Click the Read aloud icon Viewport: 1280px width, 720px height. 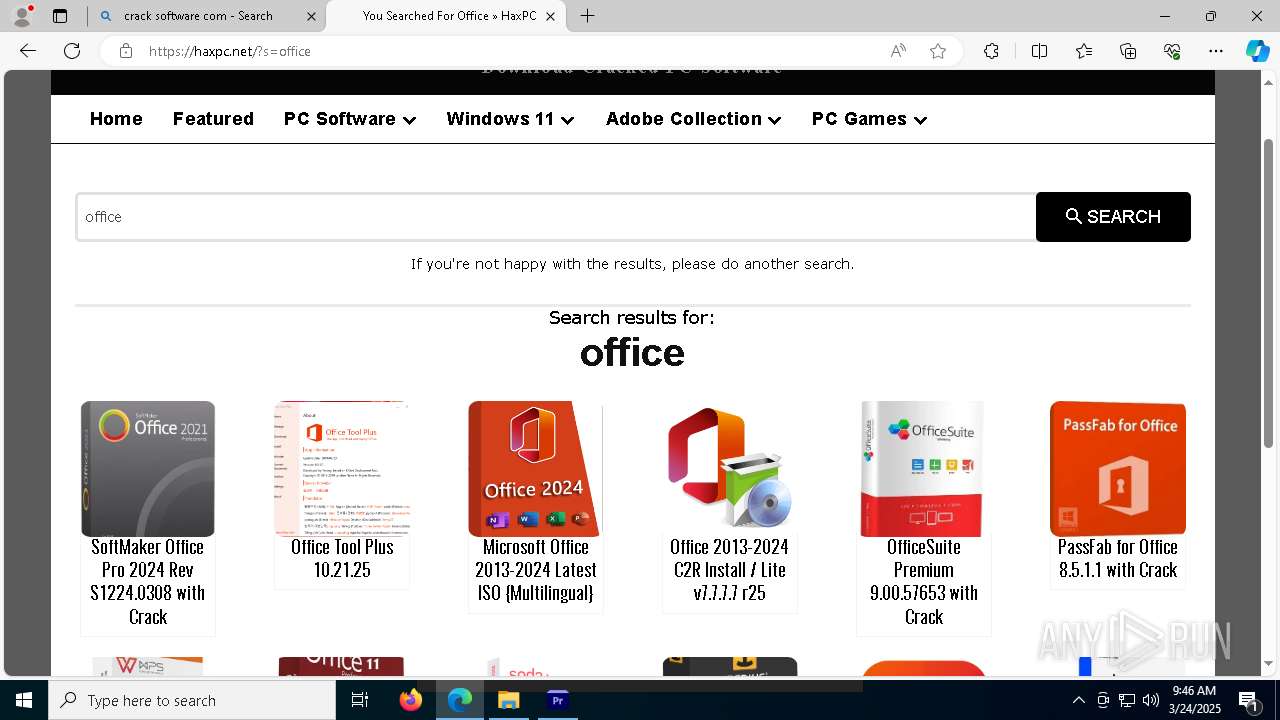pos(898,51)
